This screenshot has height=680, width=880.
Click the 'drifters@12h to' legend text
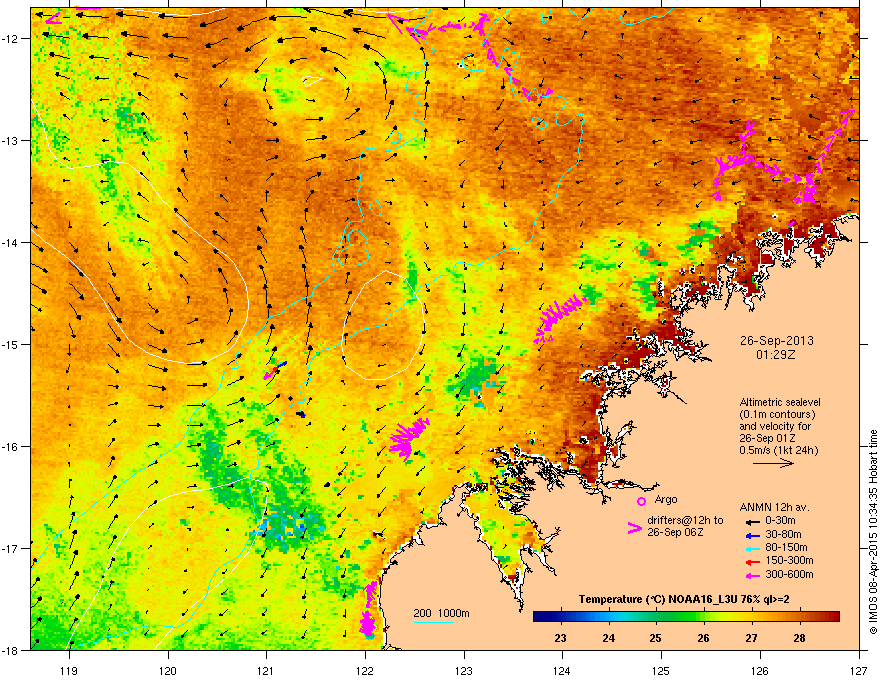pyautogui.click(x=685, y=520)
